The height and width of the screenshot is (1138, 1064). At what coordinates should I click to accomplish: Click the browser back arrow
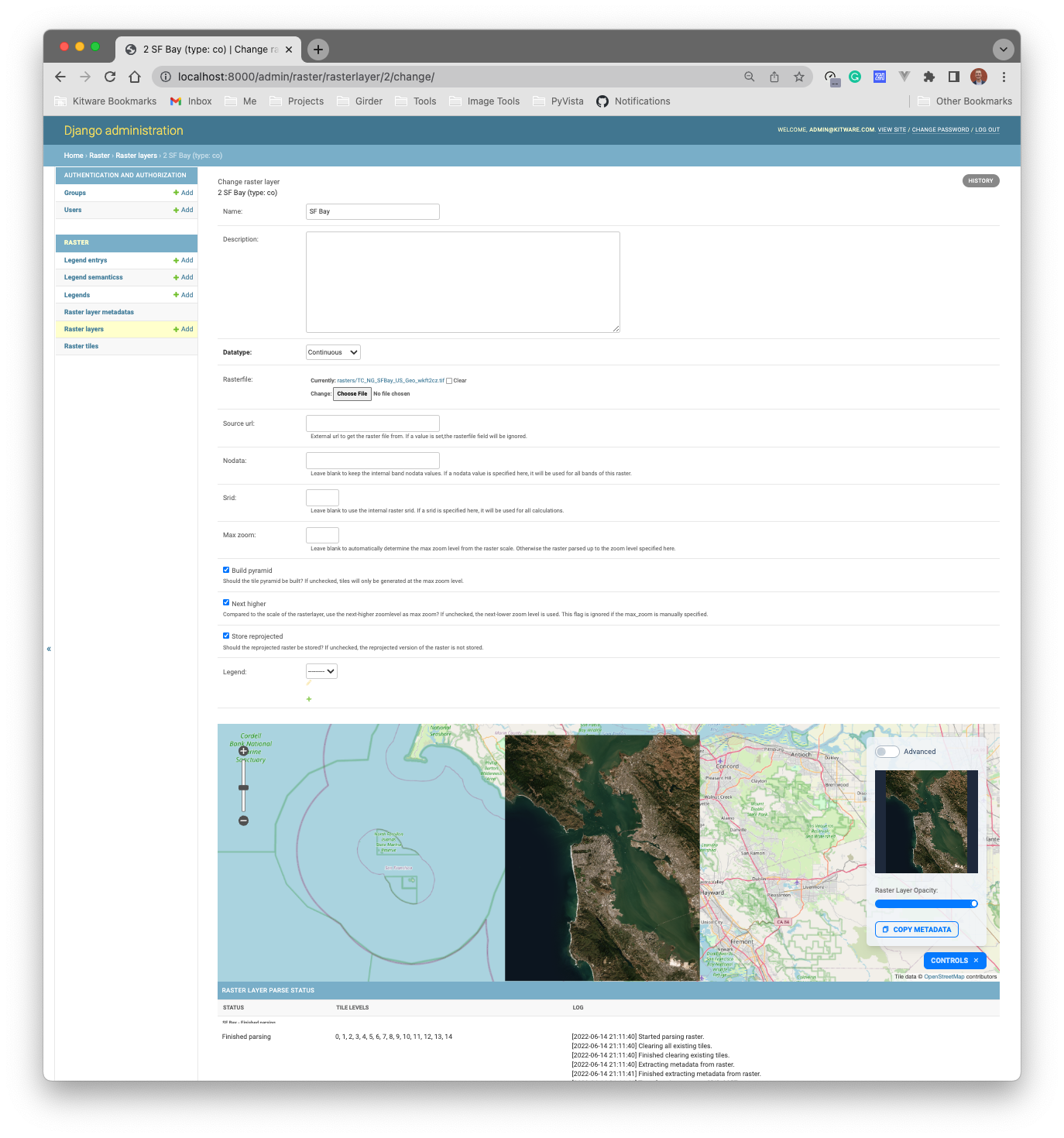(60, 77)
